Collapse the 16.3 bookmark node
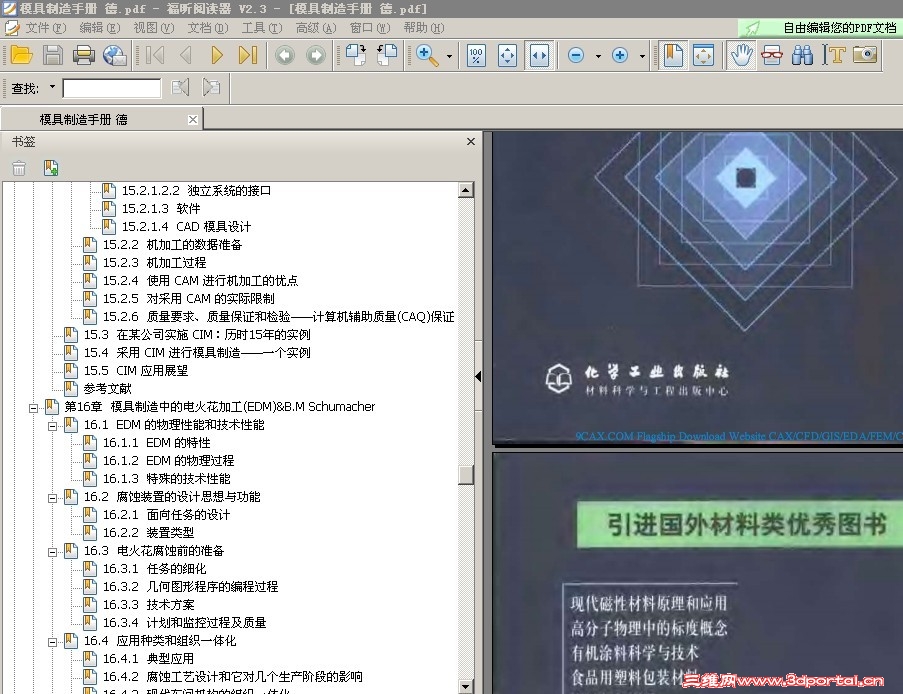This screenshot has height=694, width=903. (x=52, y=552)
